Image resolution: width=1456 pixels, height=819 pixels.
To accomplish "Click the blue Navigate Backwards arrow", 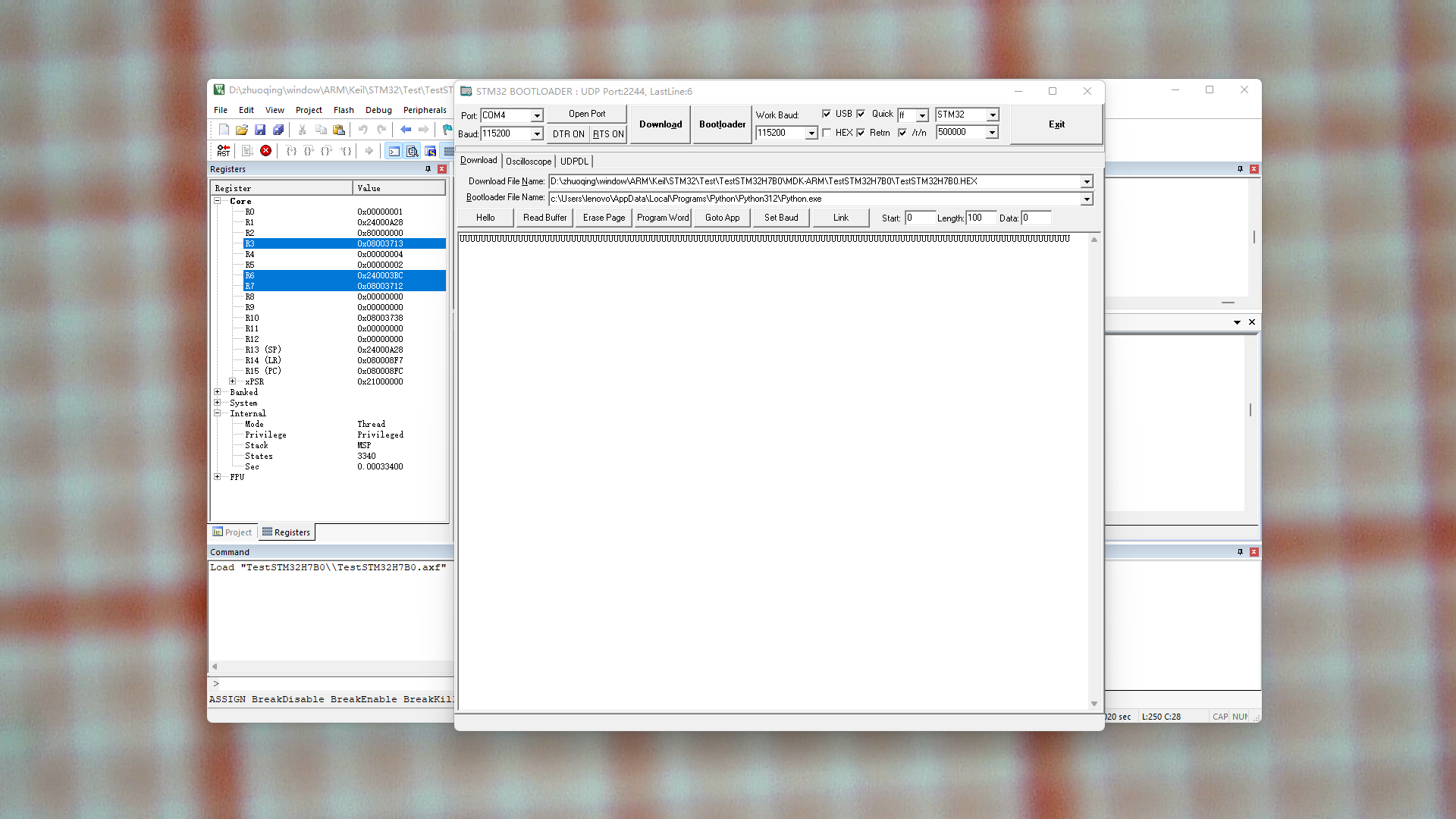I will (406, 130).
